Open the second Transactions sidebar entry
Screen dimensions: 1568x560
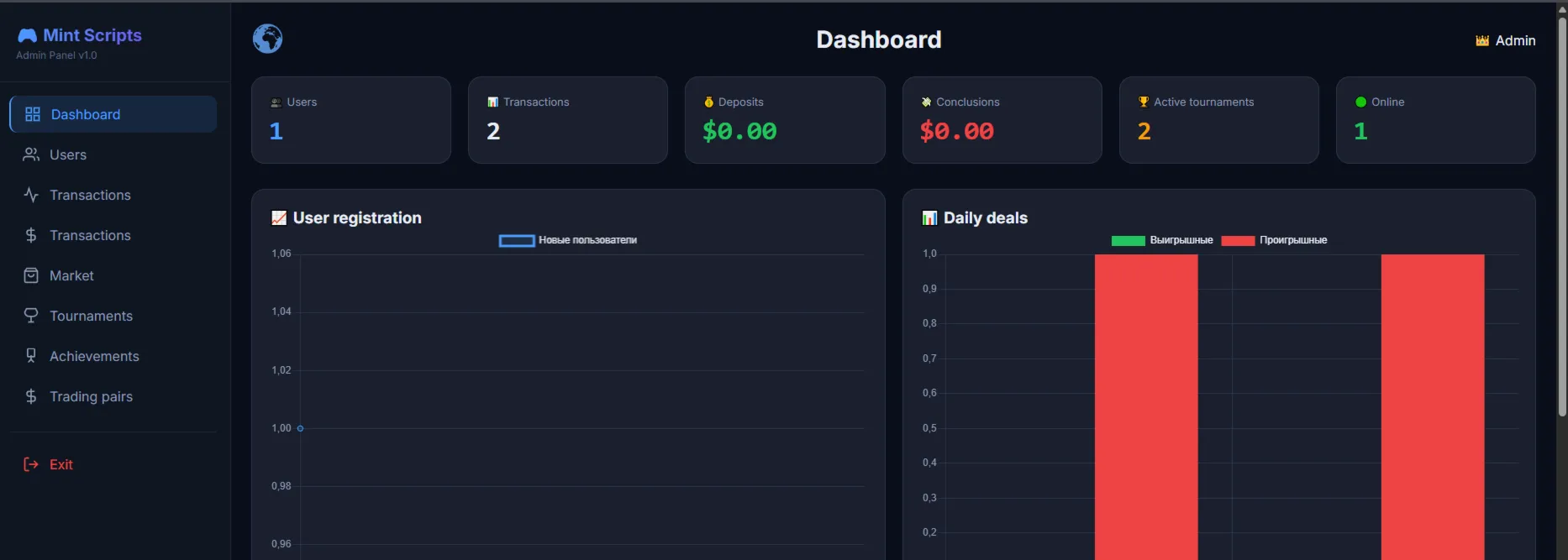coord(113,235)
